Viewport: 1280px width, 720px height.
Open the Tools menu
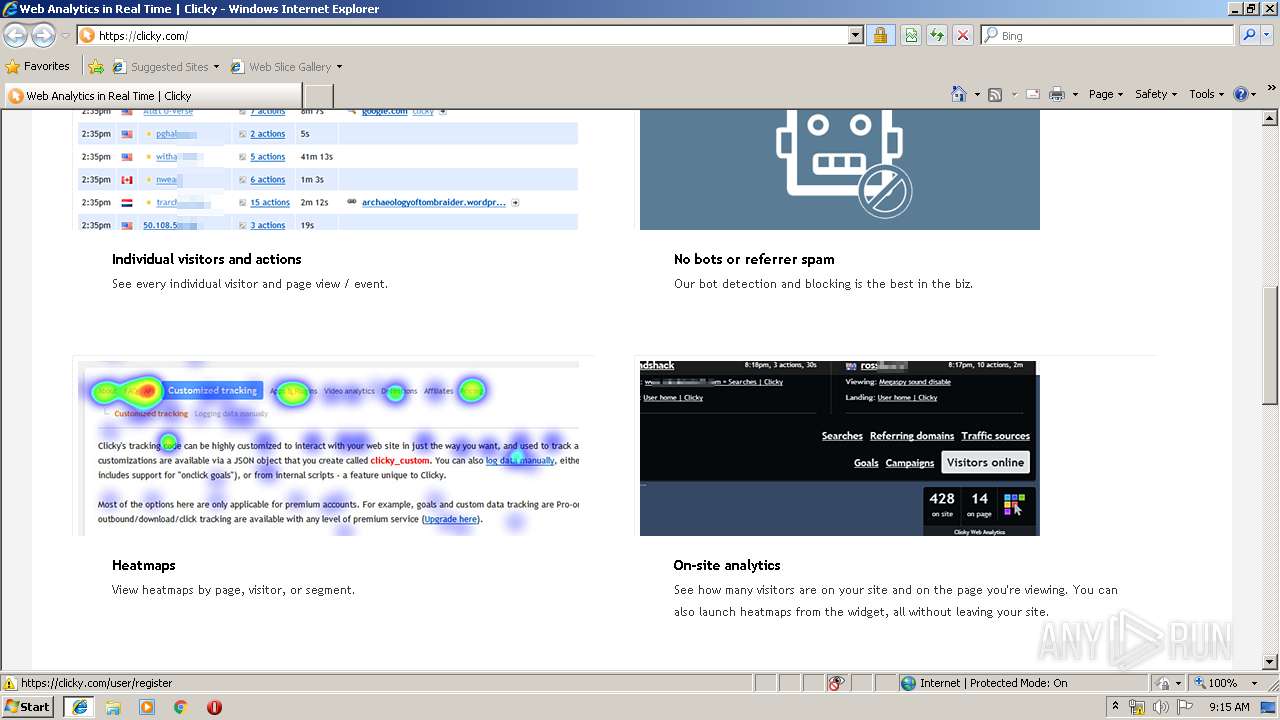coord(1207,94)
